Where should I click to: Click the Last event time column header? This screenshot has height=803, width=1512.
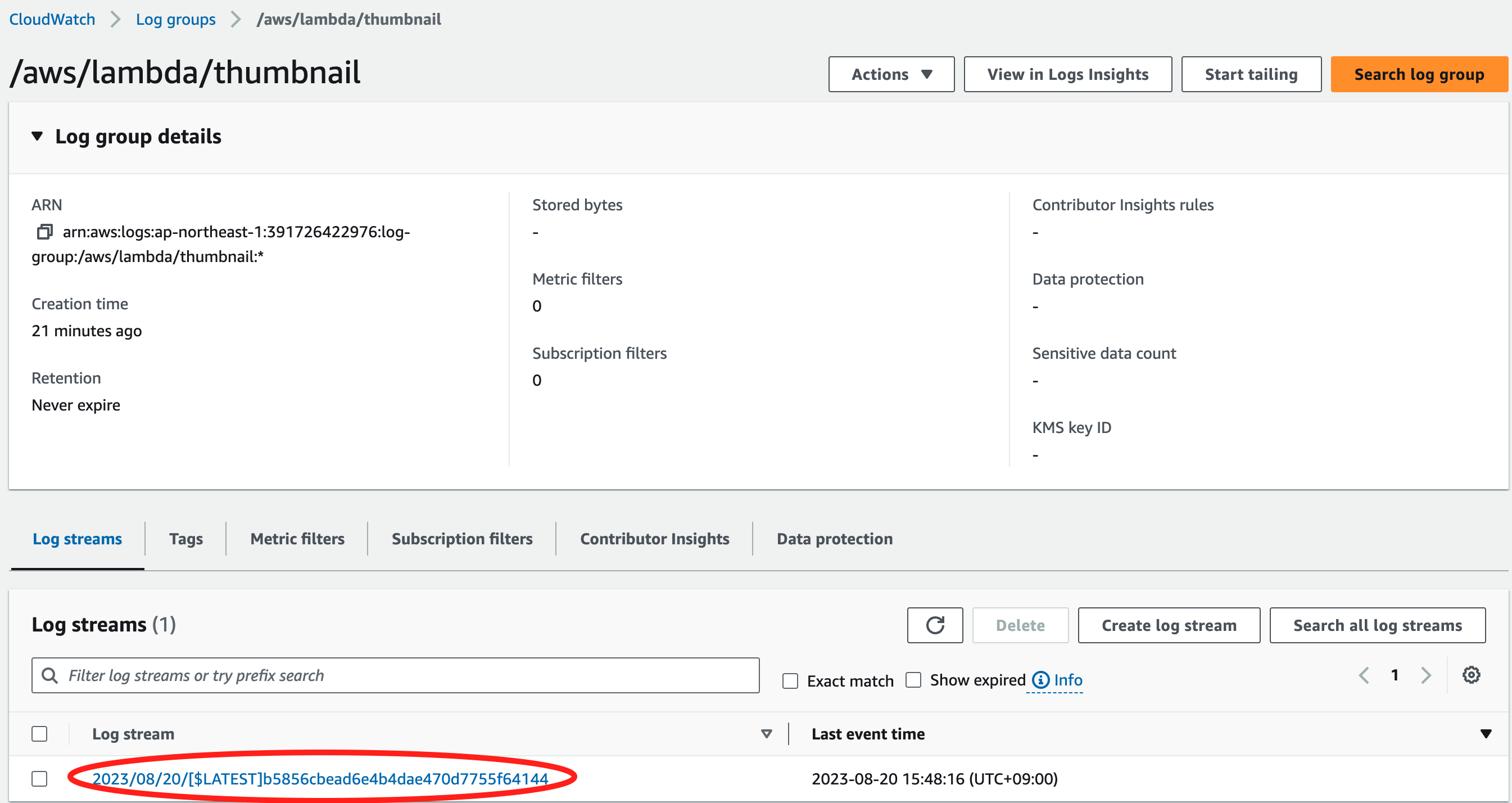point(867,734)
